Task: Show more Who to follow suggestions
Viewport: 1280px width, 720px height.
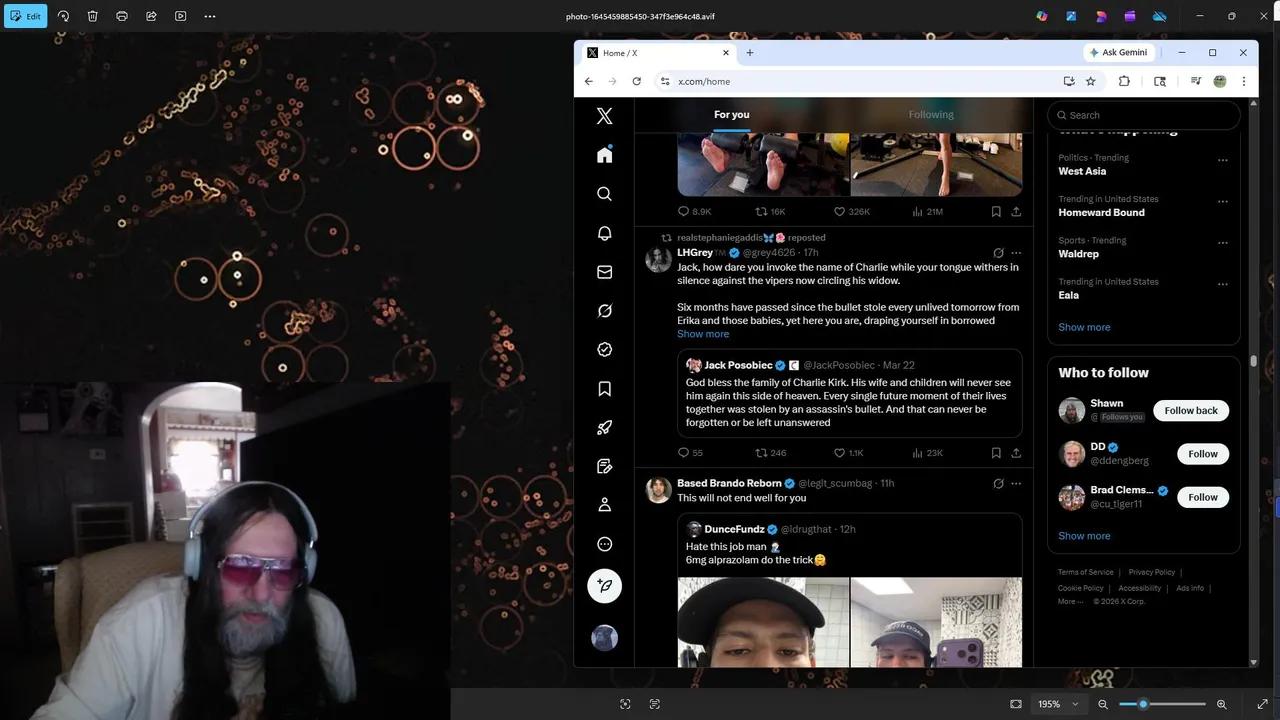Action: click(x=1084, y=536)
